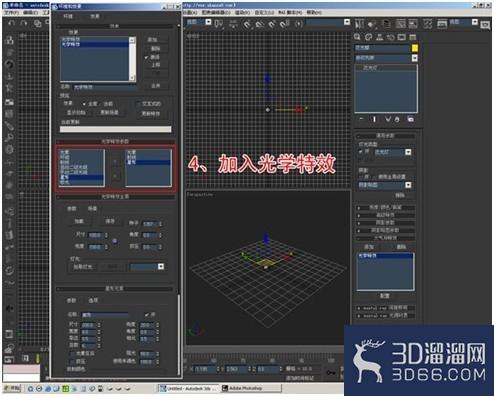The height and width of the screenshot is (396, 494).
Task: Open Edit Named Selection Sets icon
Action: click(299, 24)
